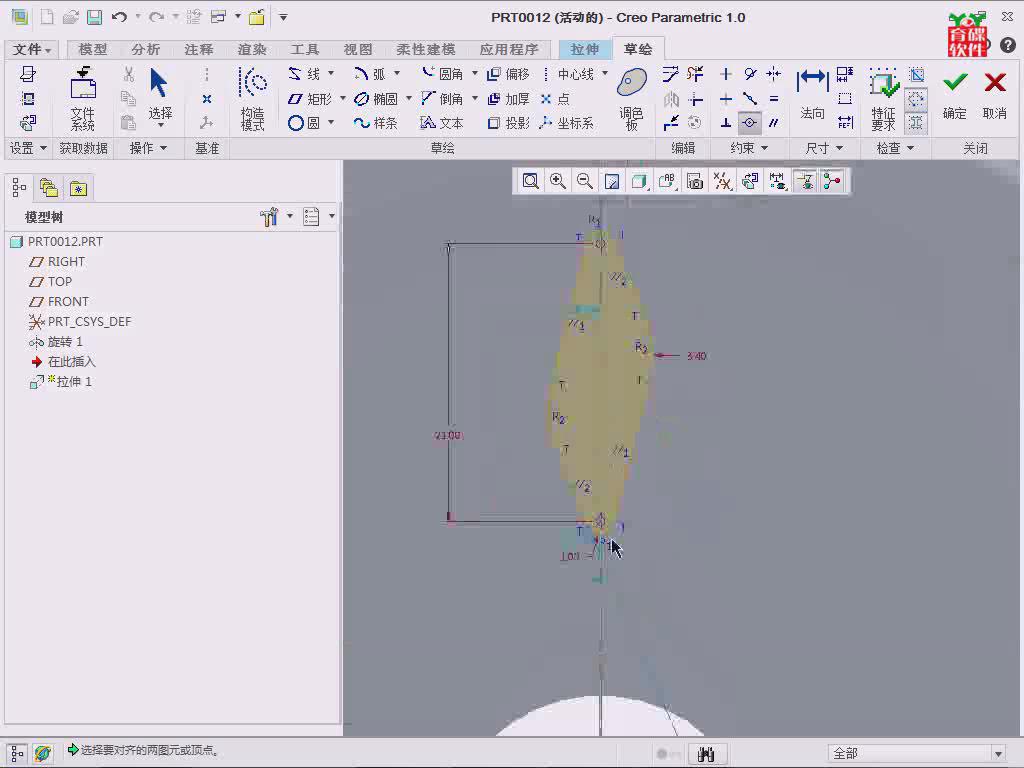Open Feature Requirements check
The image size is (1024, 768).
coord(884,98)
